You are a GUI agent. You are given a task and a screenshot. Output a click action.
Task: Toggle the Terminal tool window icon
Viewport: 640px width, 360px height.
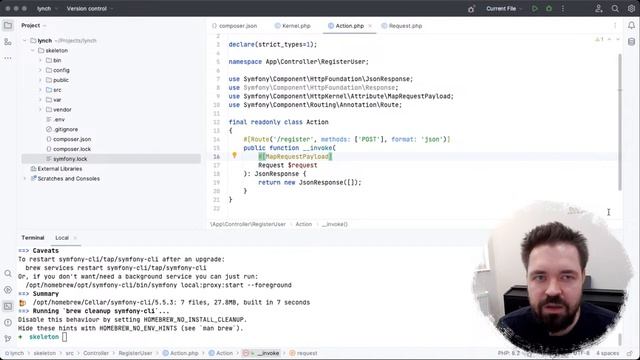8,306
